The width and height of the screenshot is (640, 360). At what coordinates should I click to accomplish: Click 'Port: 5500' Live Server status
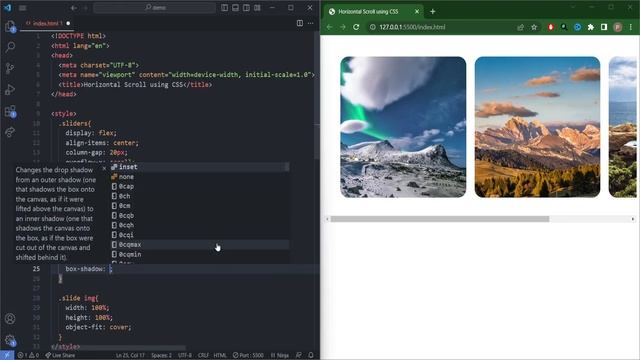click(x=248, y=356)
